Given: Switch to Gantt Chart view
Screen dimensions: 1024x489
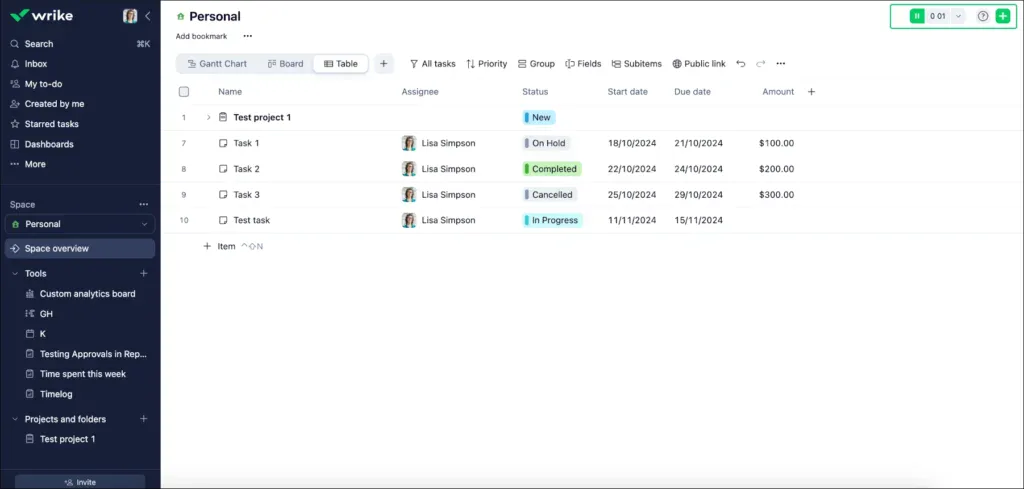Looking at the screenshot, I should (217, 64).
